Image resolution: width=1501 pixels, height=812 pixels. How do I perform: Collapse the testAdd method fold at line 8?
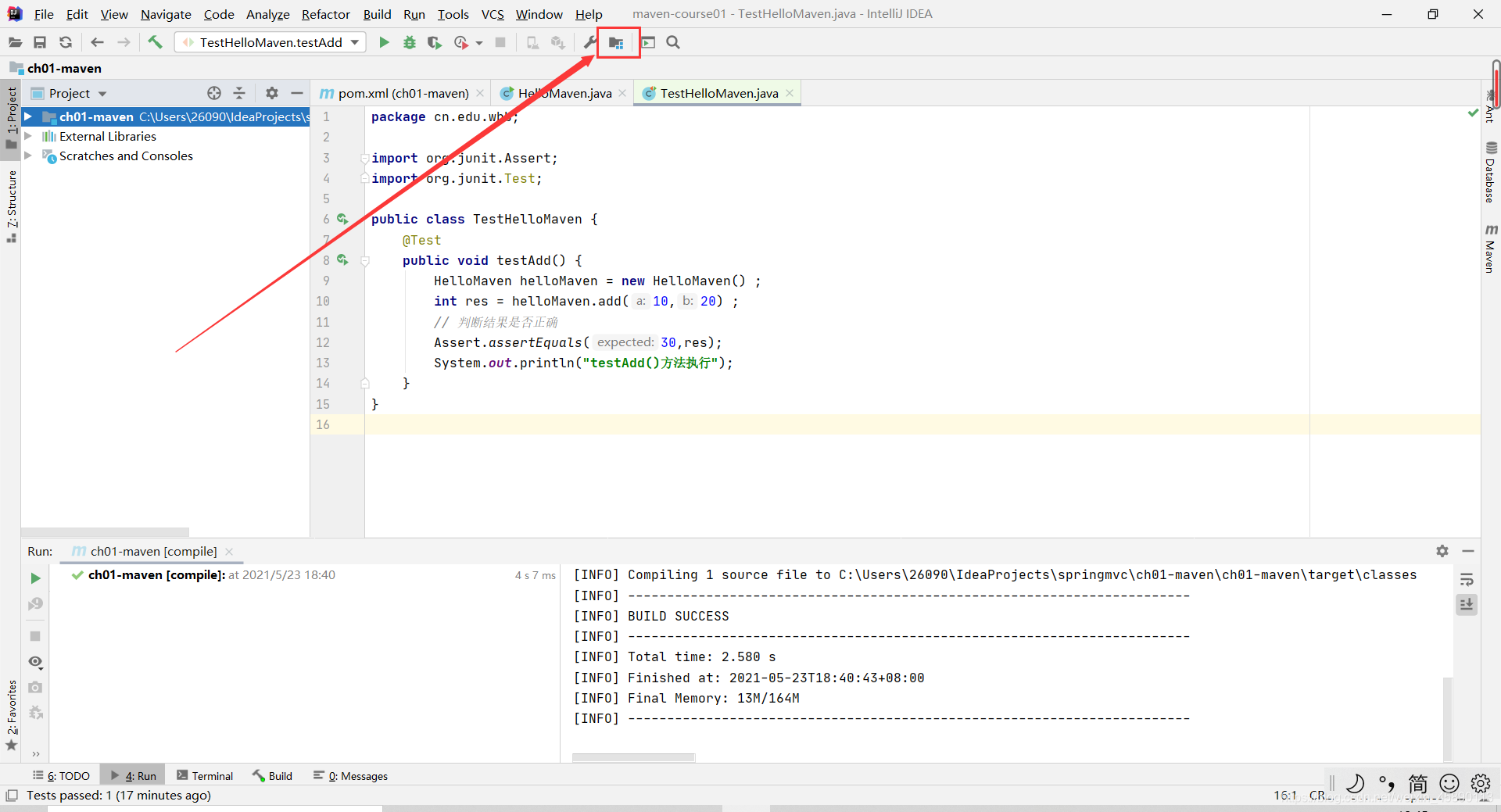[365, 260]
